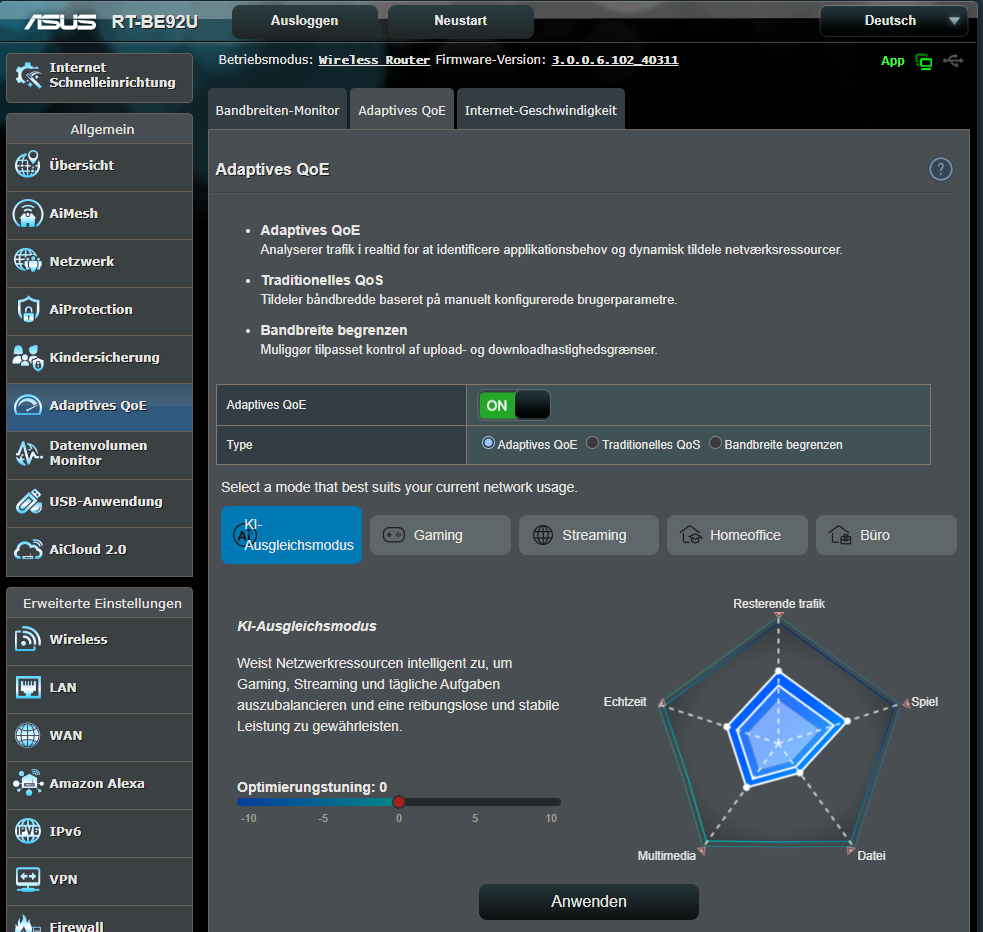This screenshot has height=932, width=983.
Task: Open the IPv6 icon
Action: pyautogui.click(x=28, y=831)
